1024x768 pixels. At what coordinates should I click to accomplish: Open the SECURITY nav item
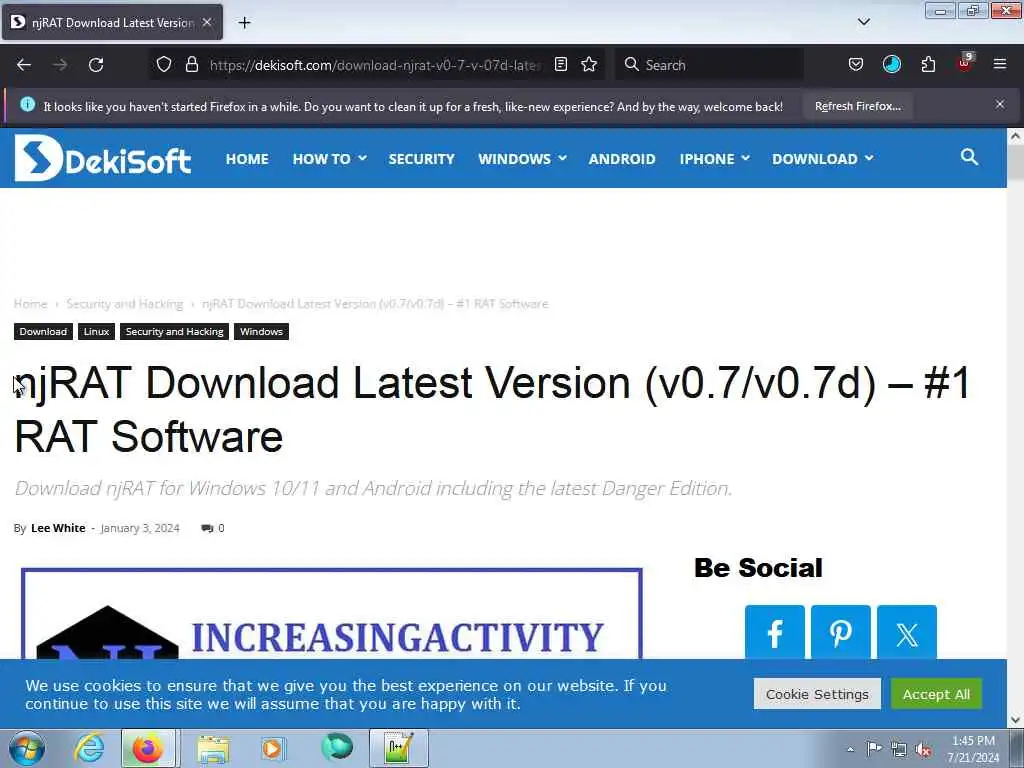click(421, 159)
